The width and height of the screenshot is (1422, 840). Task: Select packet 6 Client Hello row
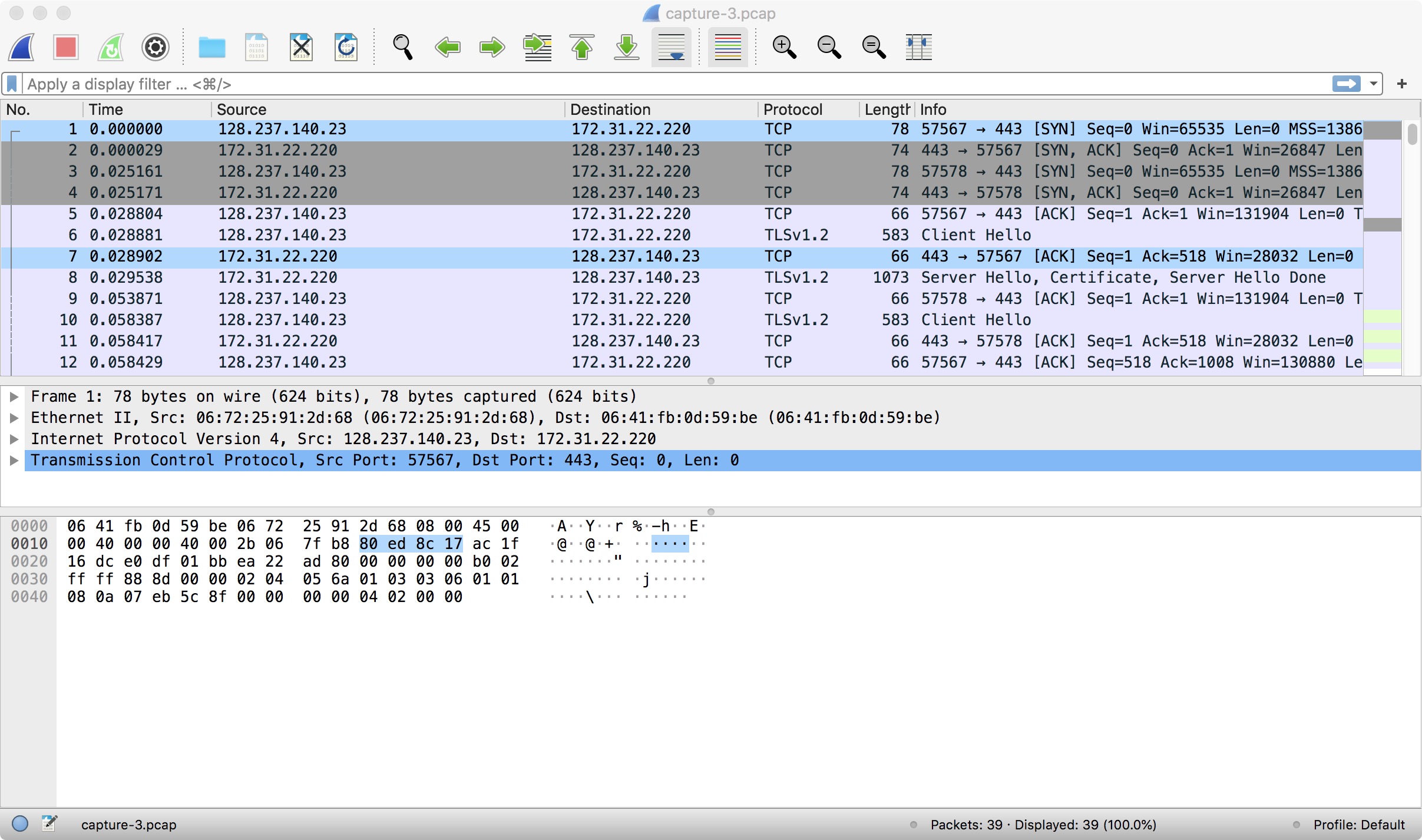tap(682, 235)
